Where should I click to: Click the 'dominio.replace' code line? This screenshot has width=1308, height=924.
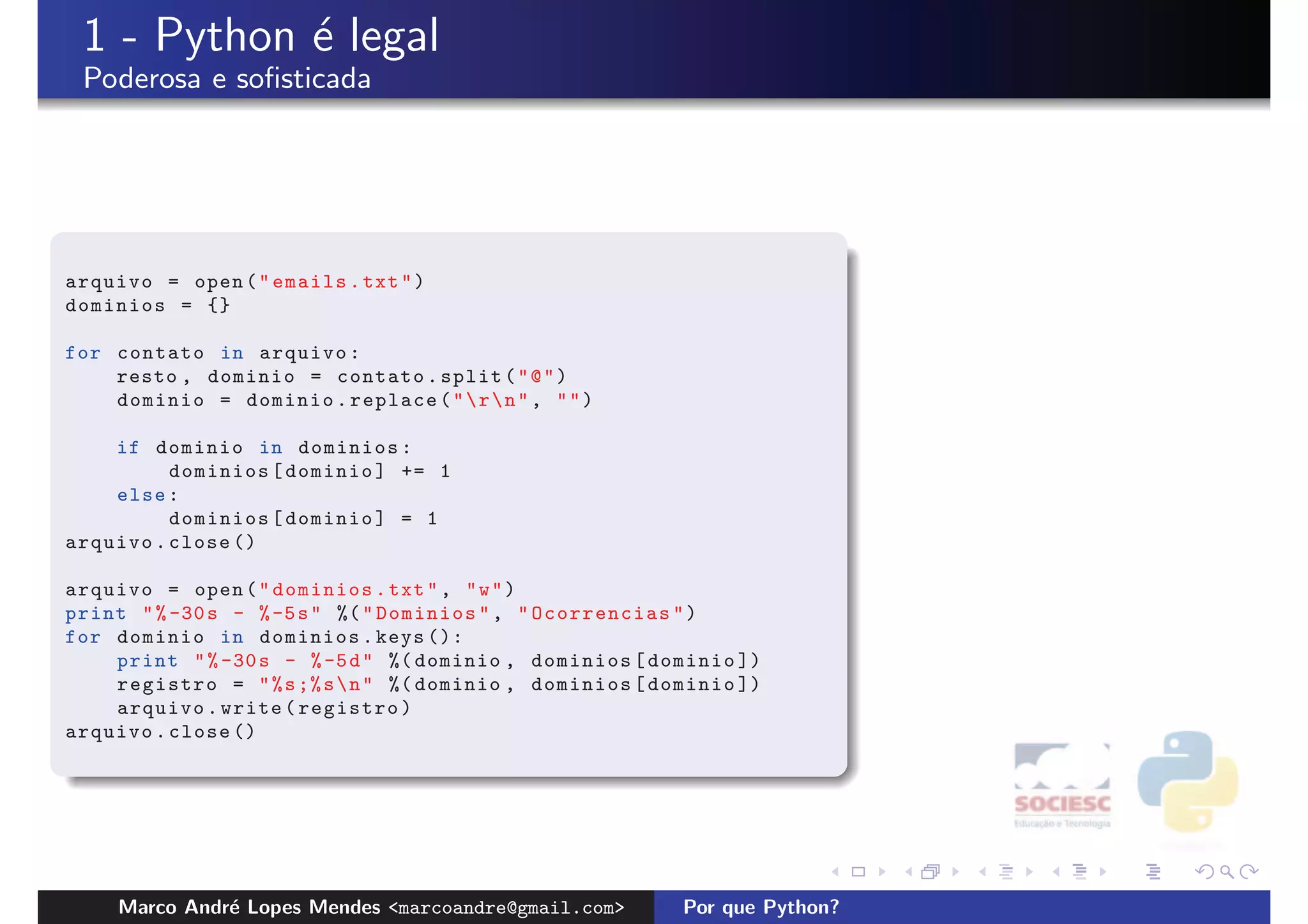click(354, 400)
